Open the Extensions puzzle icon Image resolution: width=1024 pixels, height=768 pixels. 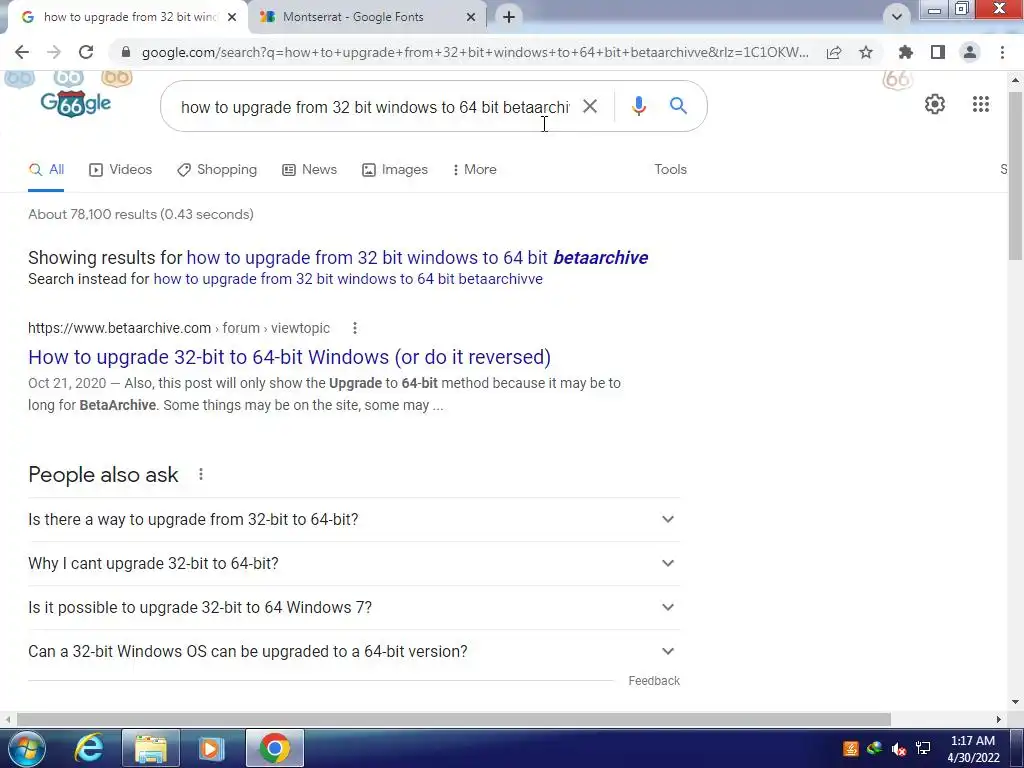pos(905,52)
